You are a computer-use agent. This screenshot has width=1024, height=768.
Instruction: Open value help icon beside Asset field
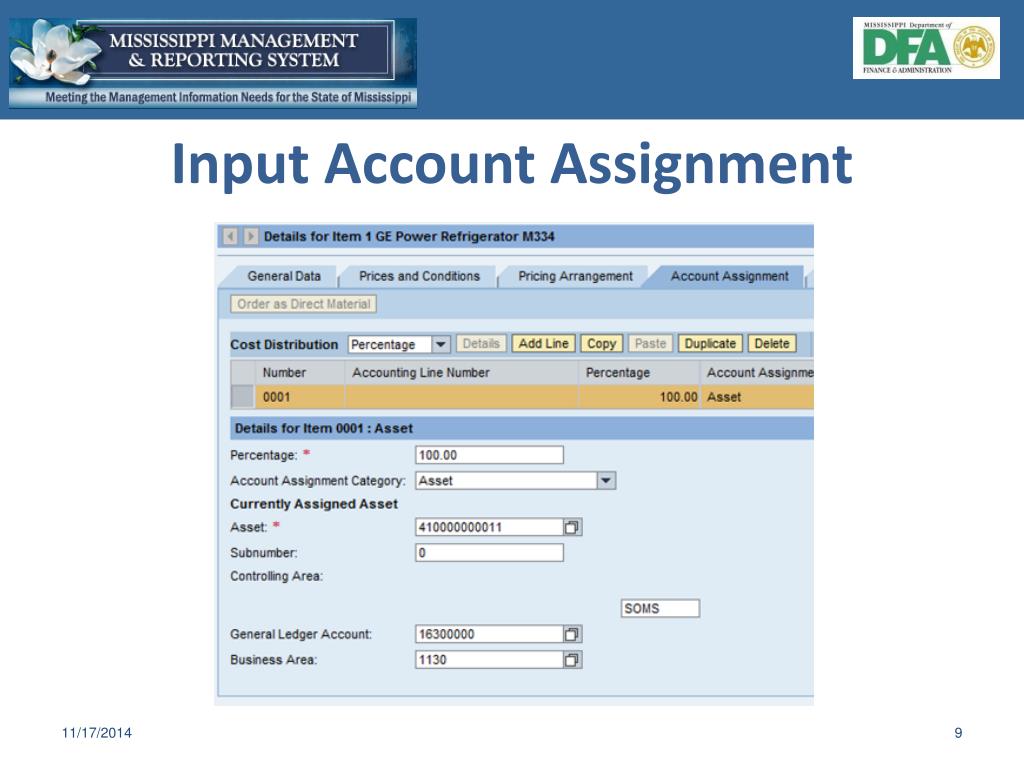coord(572,527)
